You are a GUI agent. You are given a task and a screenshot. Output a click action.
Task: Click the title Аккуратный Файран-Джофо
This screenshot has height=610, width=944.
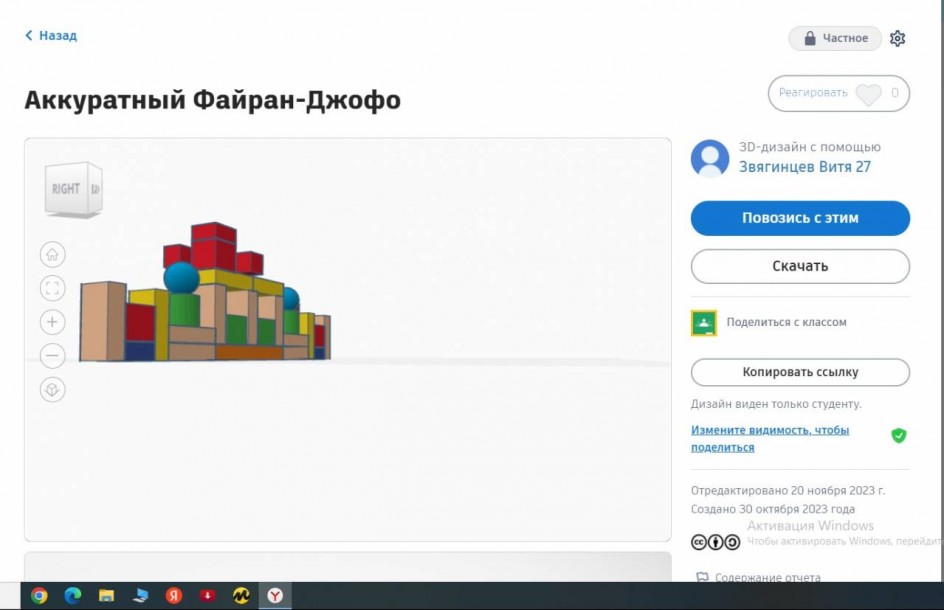coord(213,99)
